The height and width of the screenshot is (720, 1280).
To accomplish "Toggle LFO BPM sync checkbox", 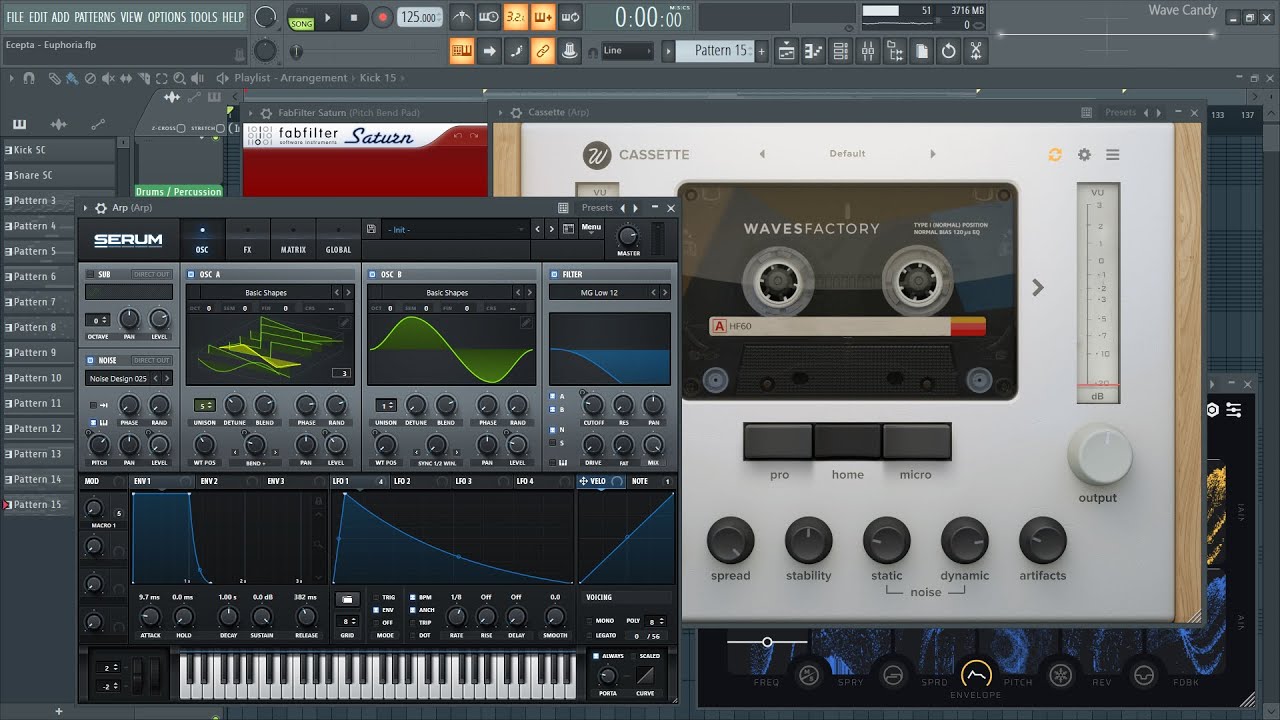I will [412, 597].
